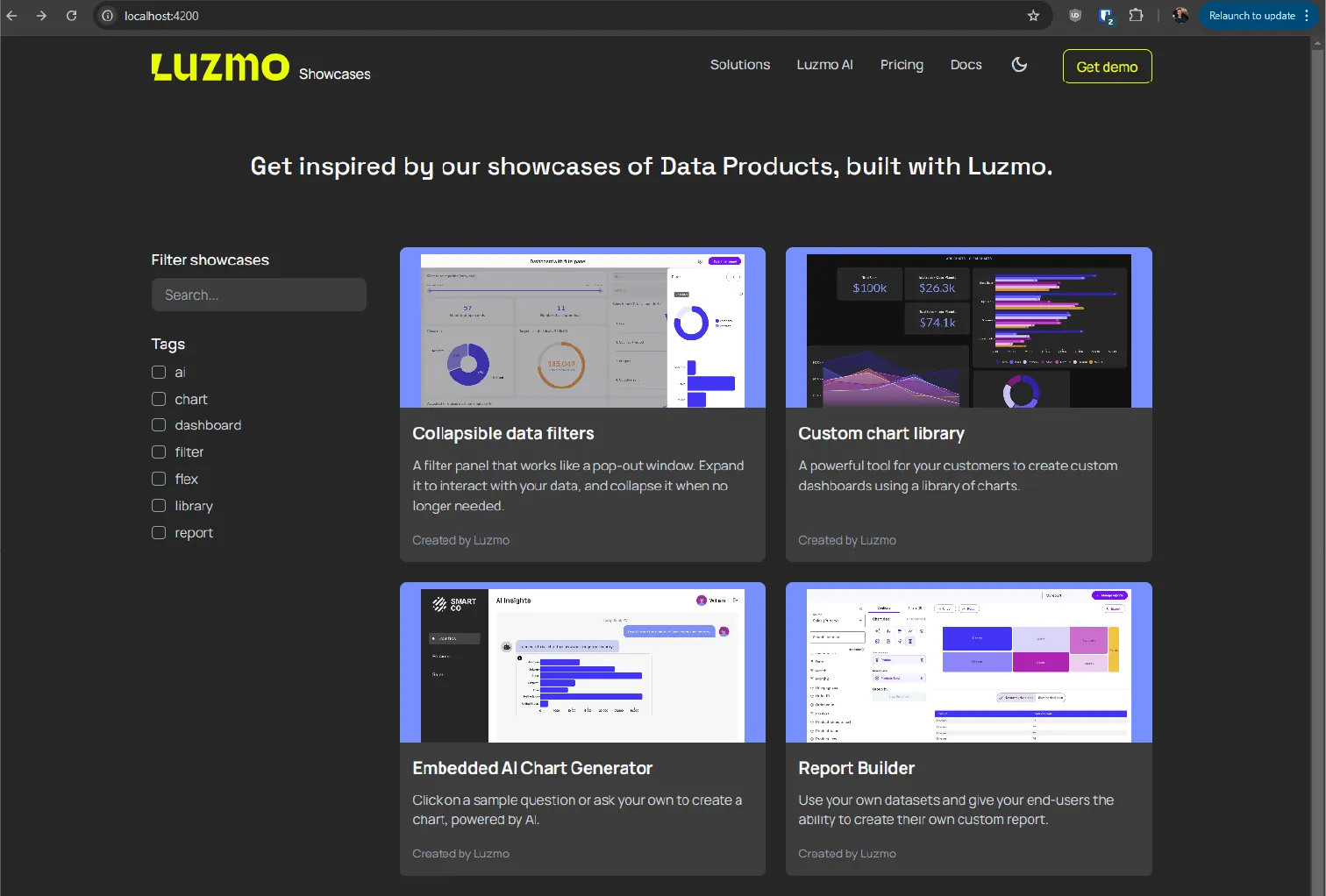1326x896 pixels.
Task: Open the Extensions puzzle menu
Action: (1136, 16)
